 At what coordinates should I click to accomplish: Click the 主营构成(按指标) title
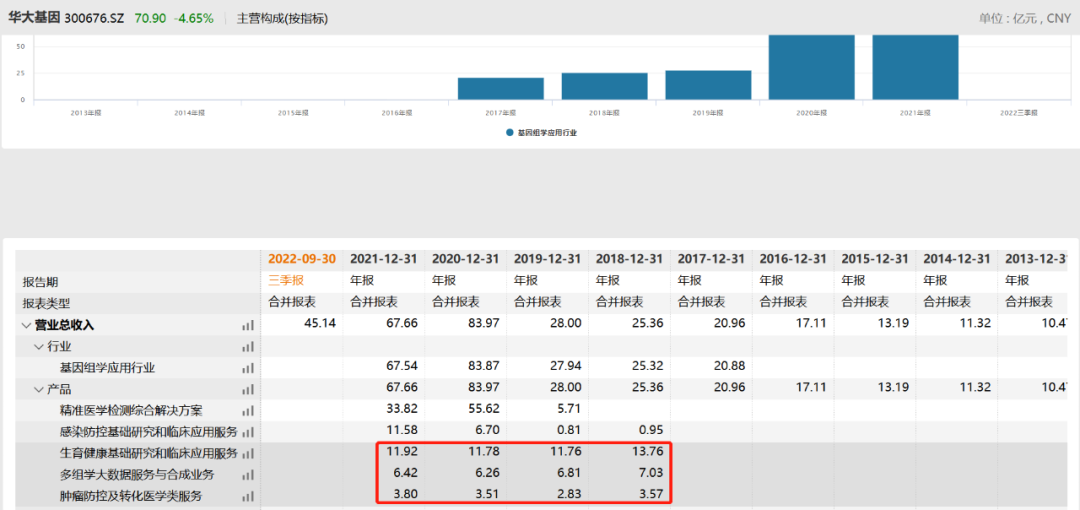pyautogui.click(x=282, y=19)
